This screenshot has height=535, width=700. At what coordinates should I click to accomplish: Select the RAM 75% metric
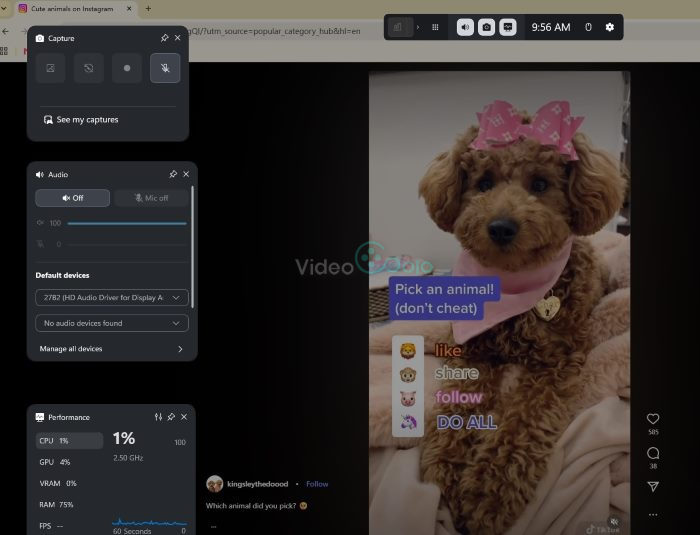pos(69,505)
